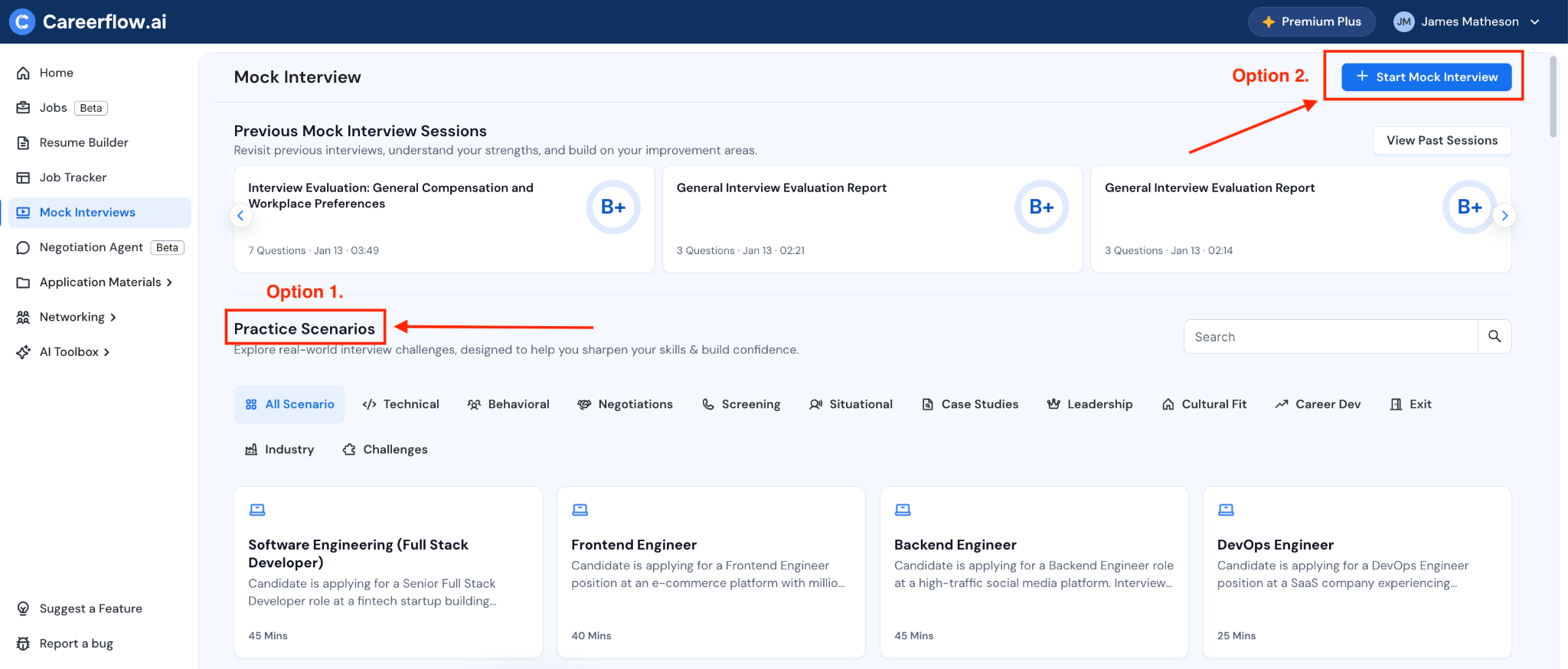Screen dimensions: 1568x669
Task: Show earlier session cards with left arrow
Action: point(240,216)
